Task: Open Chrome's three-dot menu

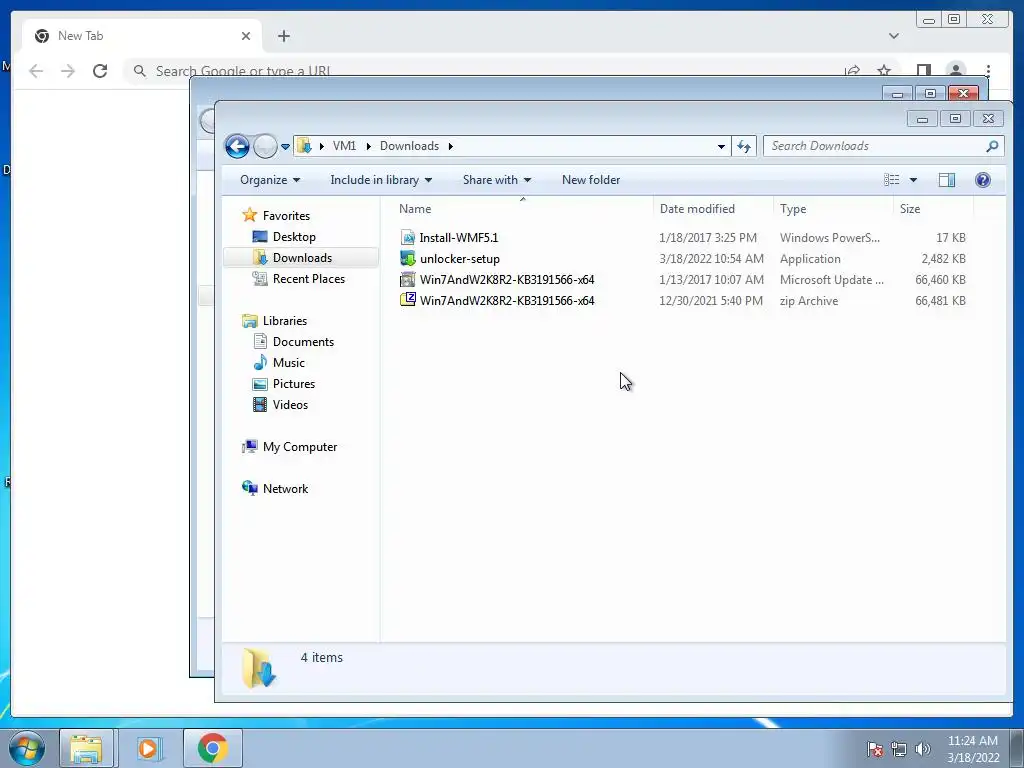Action: pos(988,71)
